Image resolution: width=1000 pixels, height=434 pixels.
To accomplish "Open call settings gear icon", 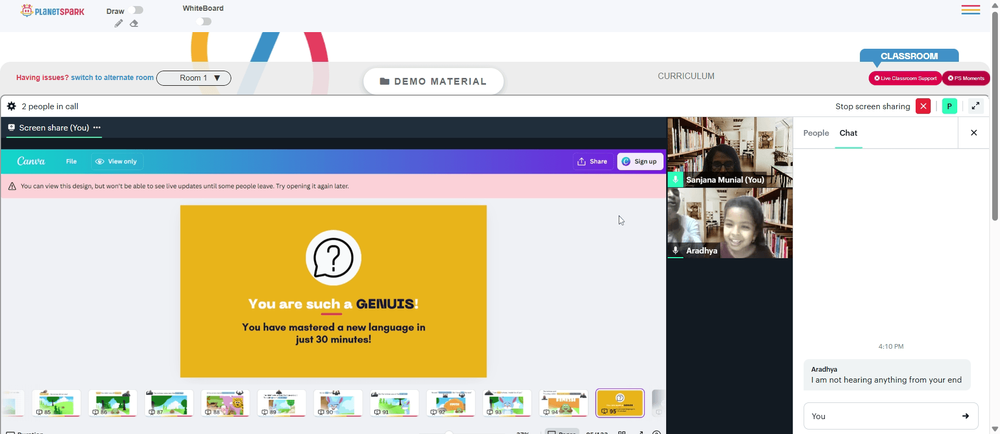I will [x=11, y=106].
